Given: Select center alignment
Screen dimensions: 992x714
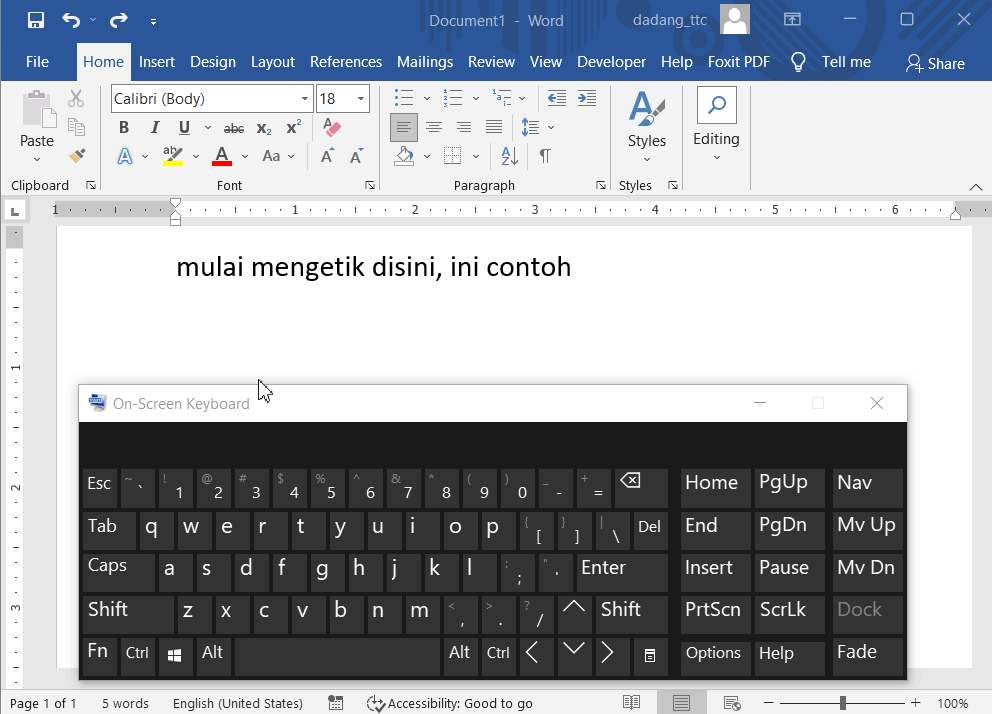Looking at the screenshot, I should pyautogui.click(x=434, y=127).
